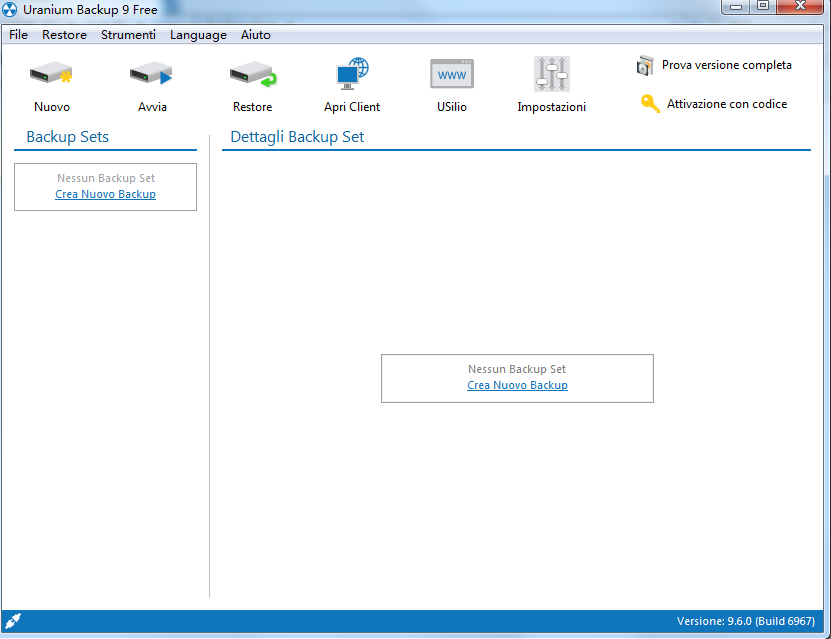This screenshot has height=639, width=831.
Task: Click the connection plug icon in status bar
Action: (13, 620)
